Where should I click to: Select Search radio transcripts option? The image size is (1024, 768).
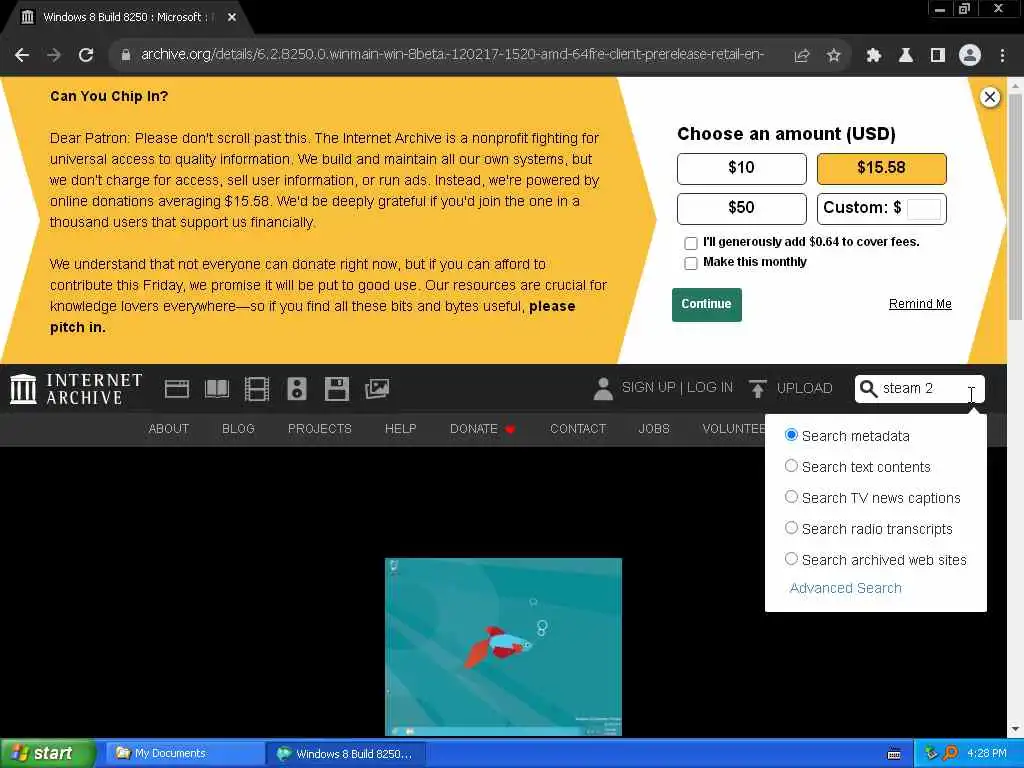[x=791, y=528]
